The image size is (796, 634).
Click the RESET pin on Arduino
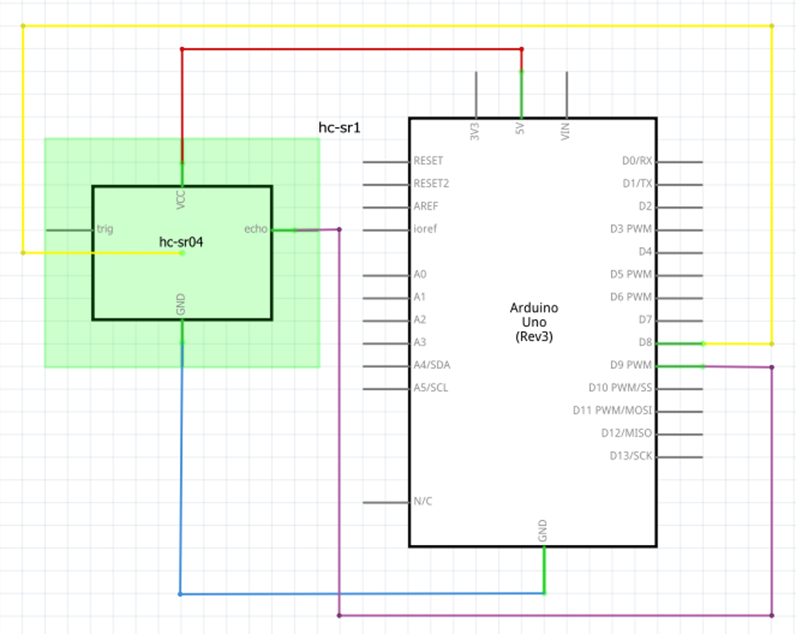pos(386,162)
